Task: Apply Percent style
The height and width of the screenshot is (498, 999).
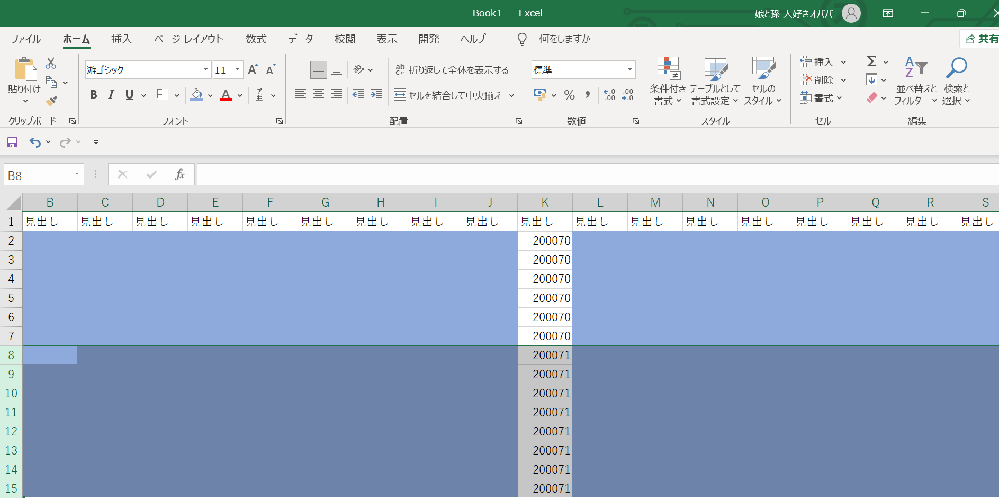Action: tap(569, 95)
